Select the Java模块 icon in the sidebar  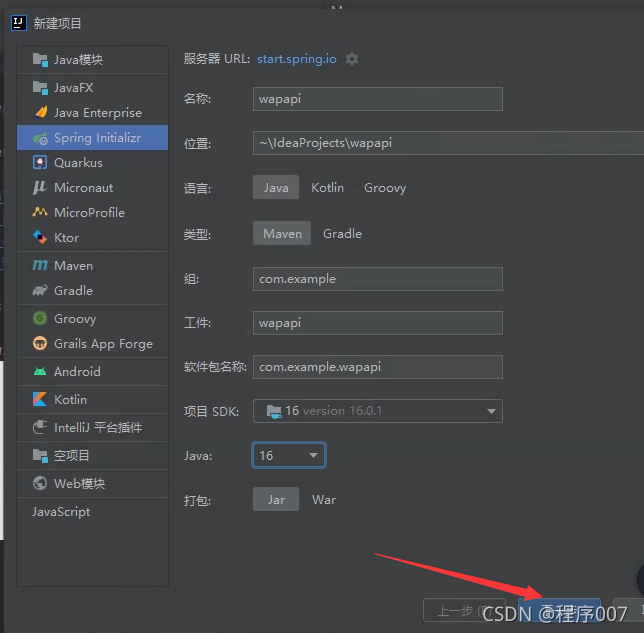[x=40, y=60]
